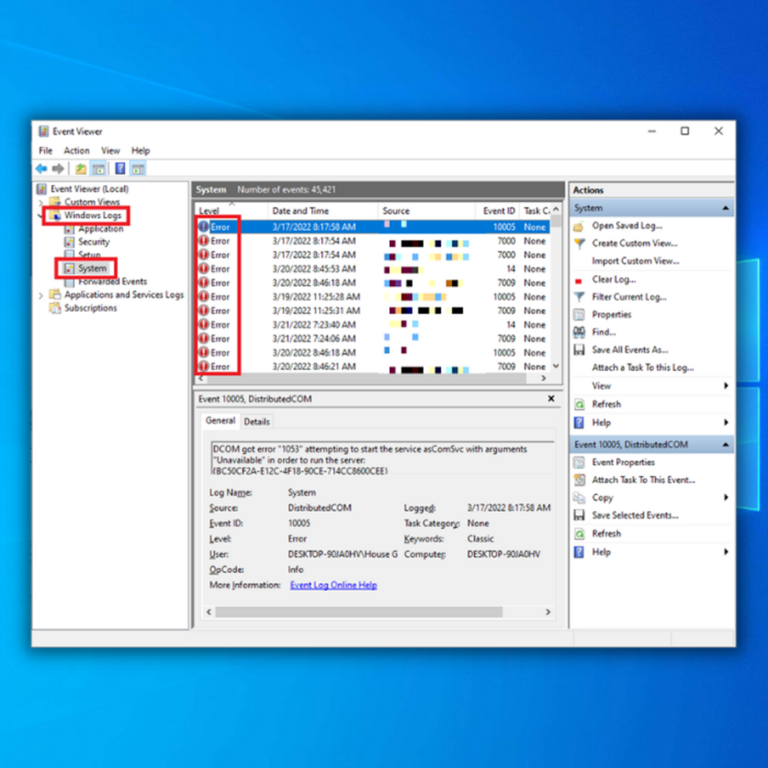Click Import Custom View action
The image size is (768, 768).
click(x=635, y=261)
